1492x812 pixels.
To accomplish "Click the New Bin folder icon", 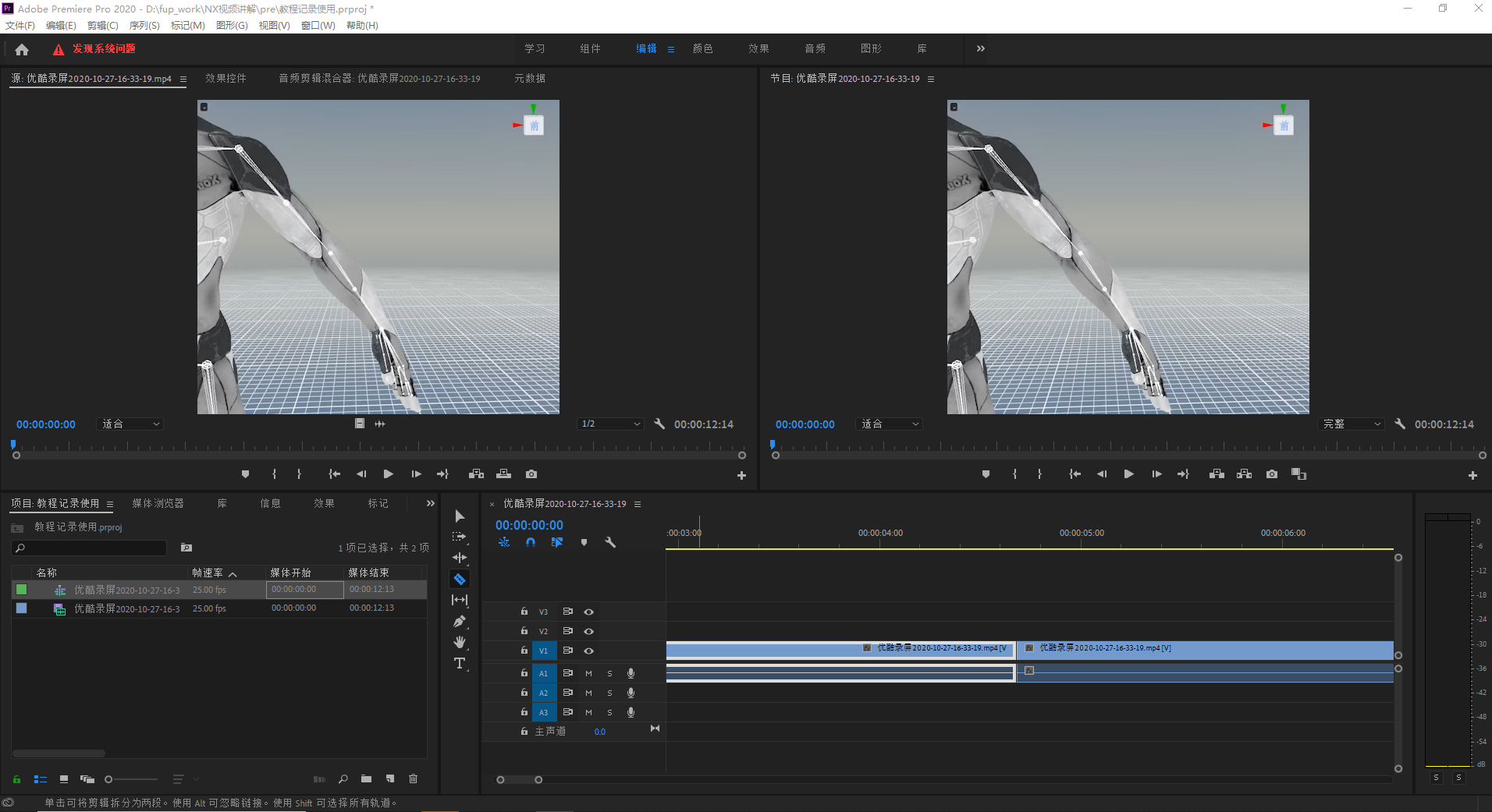I will [x=366, y=778].
